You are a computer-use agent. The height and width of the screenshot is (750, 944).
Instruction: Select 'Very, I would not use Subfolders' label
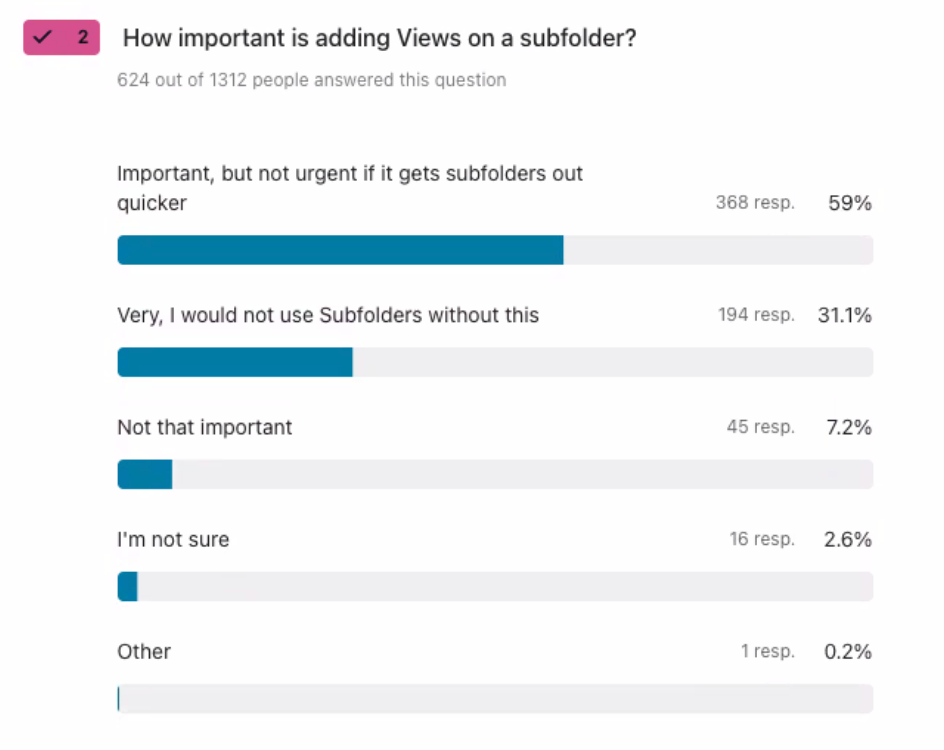click(x=328, y=315)
